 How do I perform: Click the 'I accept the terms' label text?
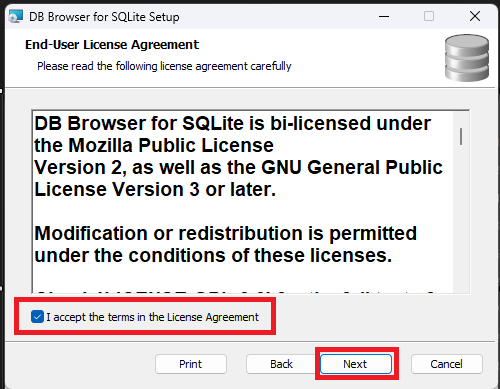click(152, 317)
